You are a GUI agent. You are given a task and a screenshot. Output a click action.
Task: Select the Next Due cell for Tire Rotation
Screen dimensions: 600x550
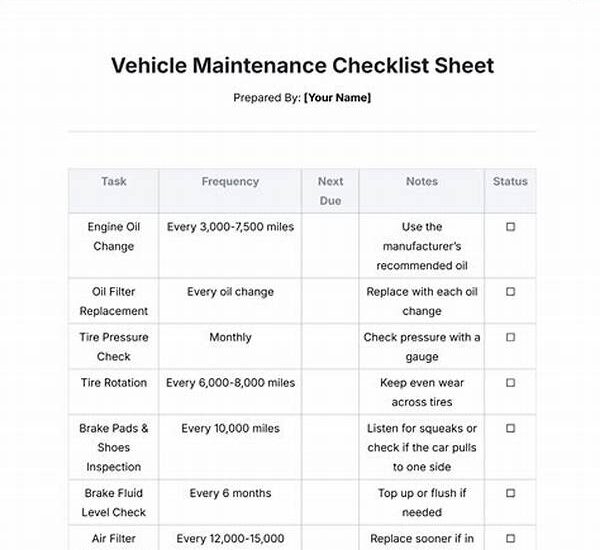coord(330,390)
